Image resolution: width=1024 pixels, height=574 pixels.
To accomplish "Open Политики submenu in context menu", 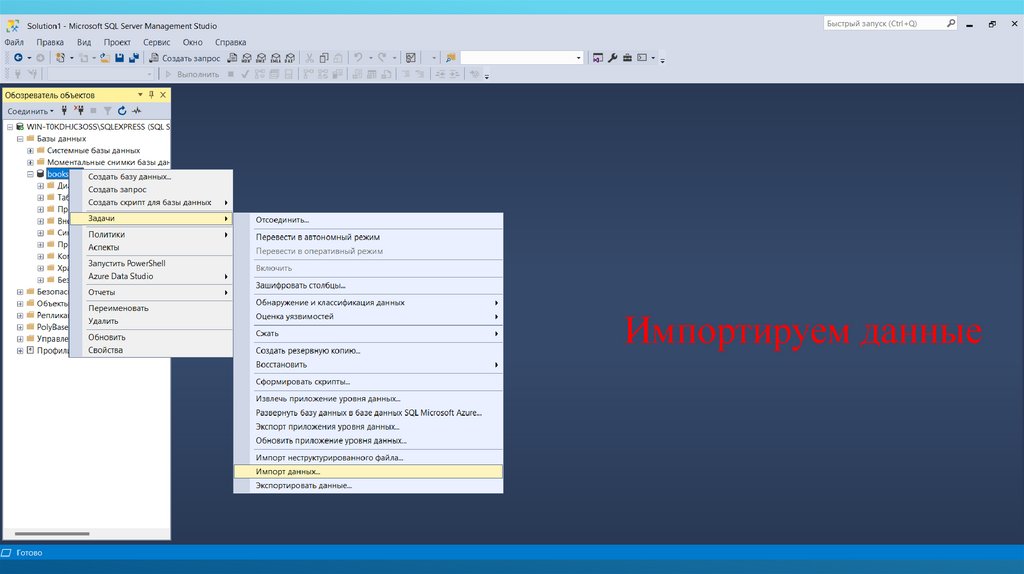I will point(151,234).
